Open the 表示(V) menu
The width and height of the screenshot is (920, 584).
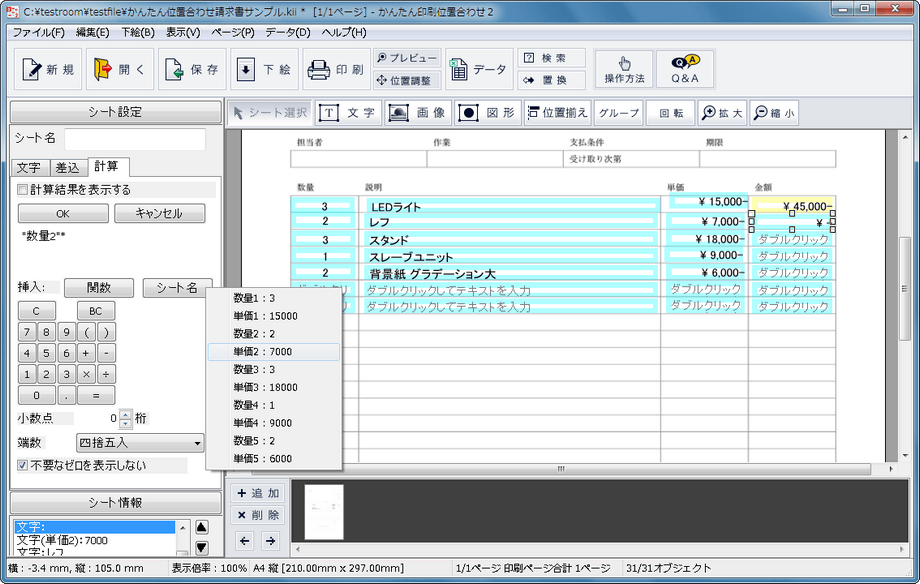coord(183,32)
